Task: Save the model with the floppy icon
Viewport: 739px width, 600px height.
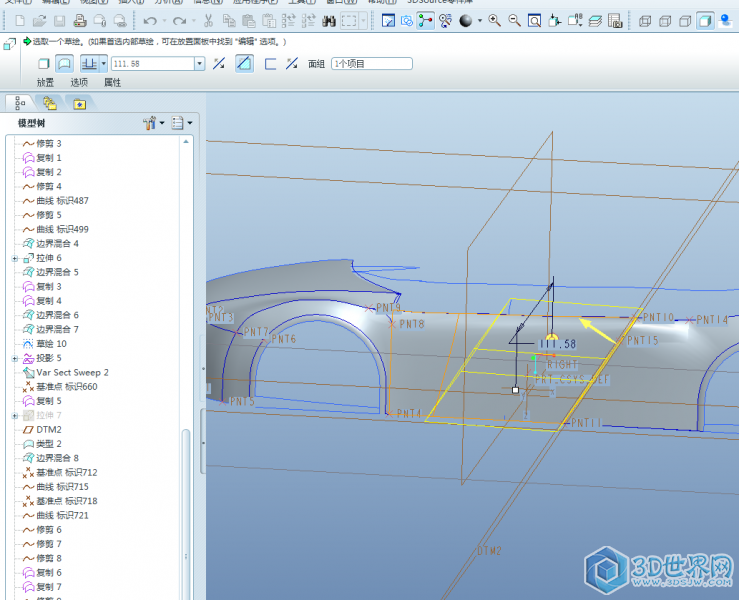Action: (x=59, y=21)
